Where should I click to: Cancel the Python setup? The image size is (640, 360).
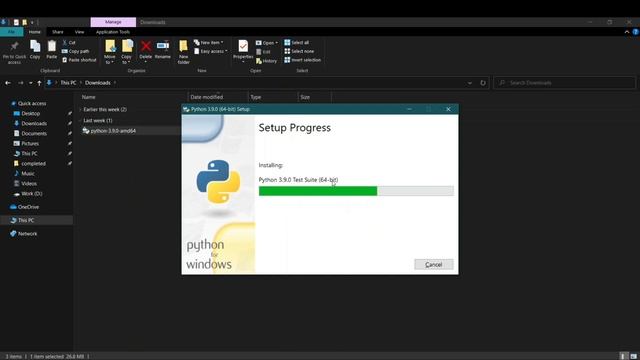433,264
